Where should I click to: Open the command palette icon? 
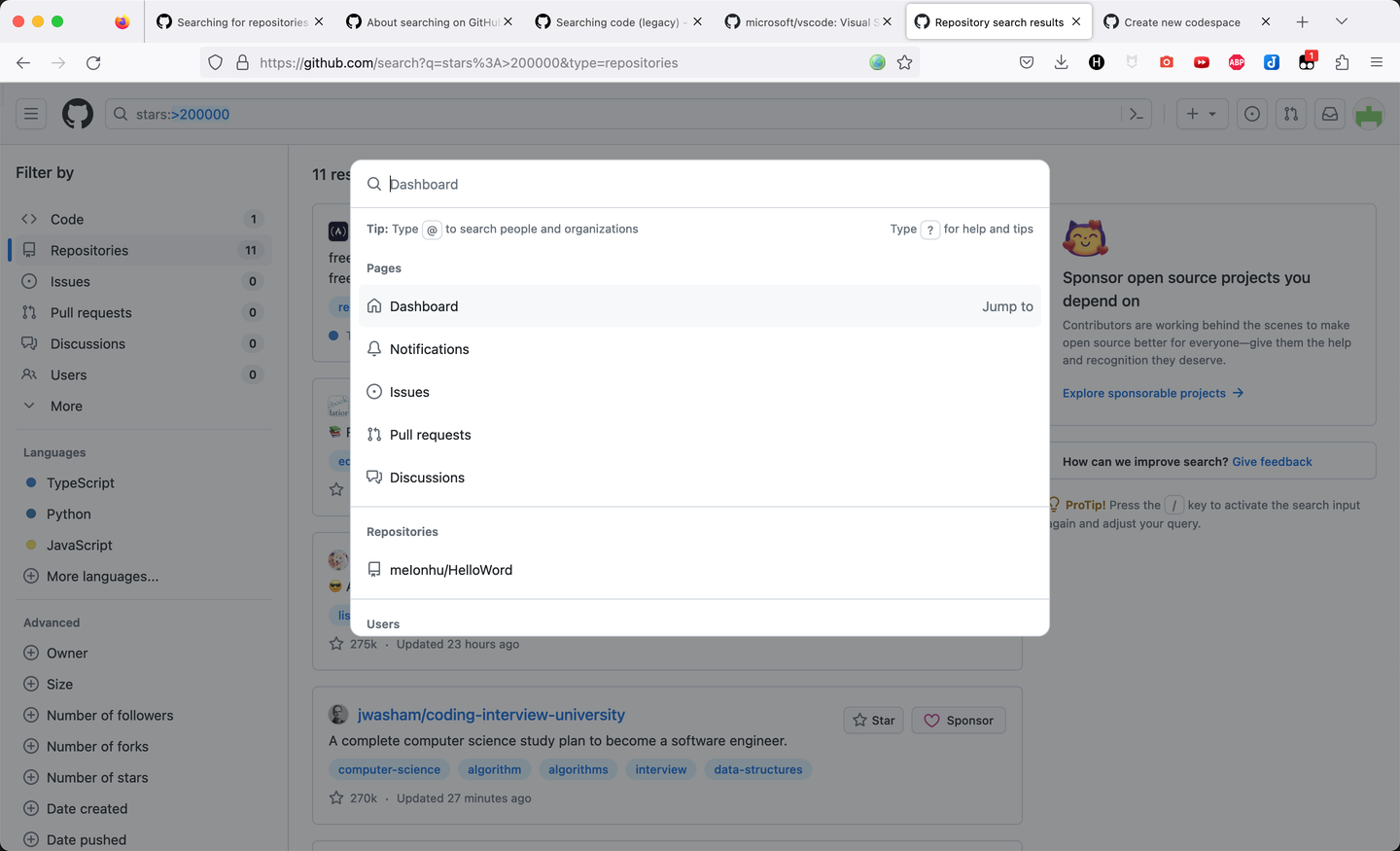click(x=1137, y=114)
